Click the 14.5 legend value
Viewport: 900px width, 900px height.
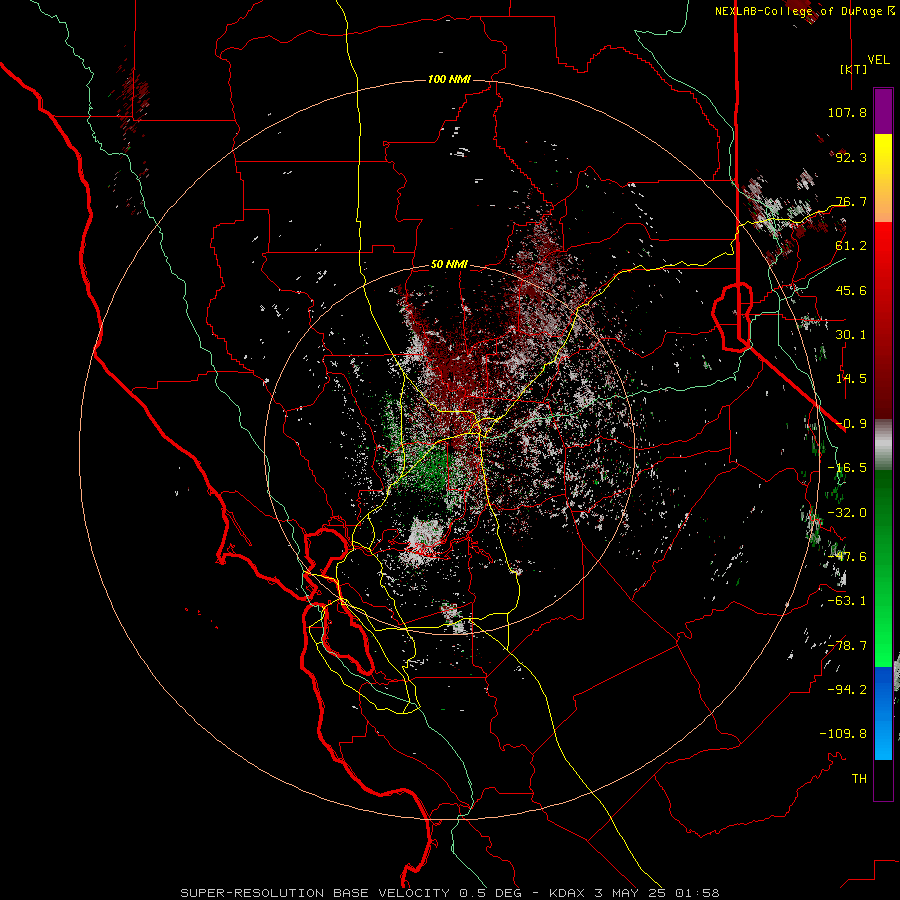click(851, 379)
